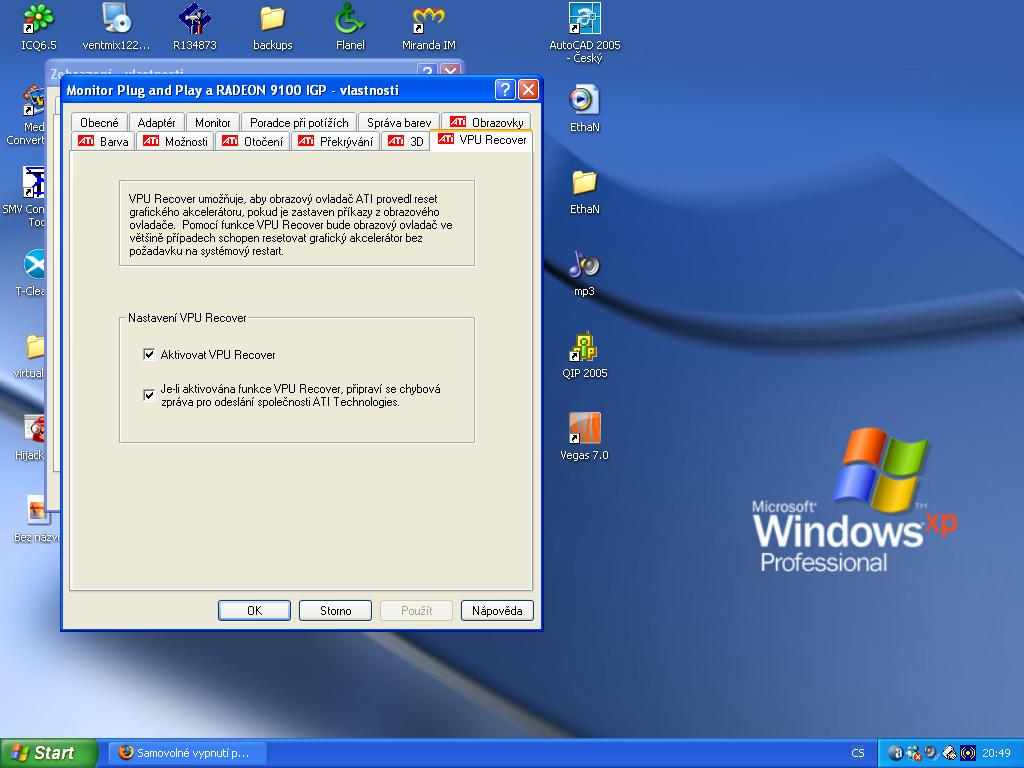Click the CS language indicator in taskbar
This screenshot has height=768, width=1024.
857,753
